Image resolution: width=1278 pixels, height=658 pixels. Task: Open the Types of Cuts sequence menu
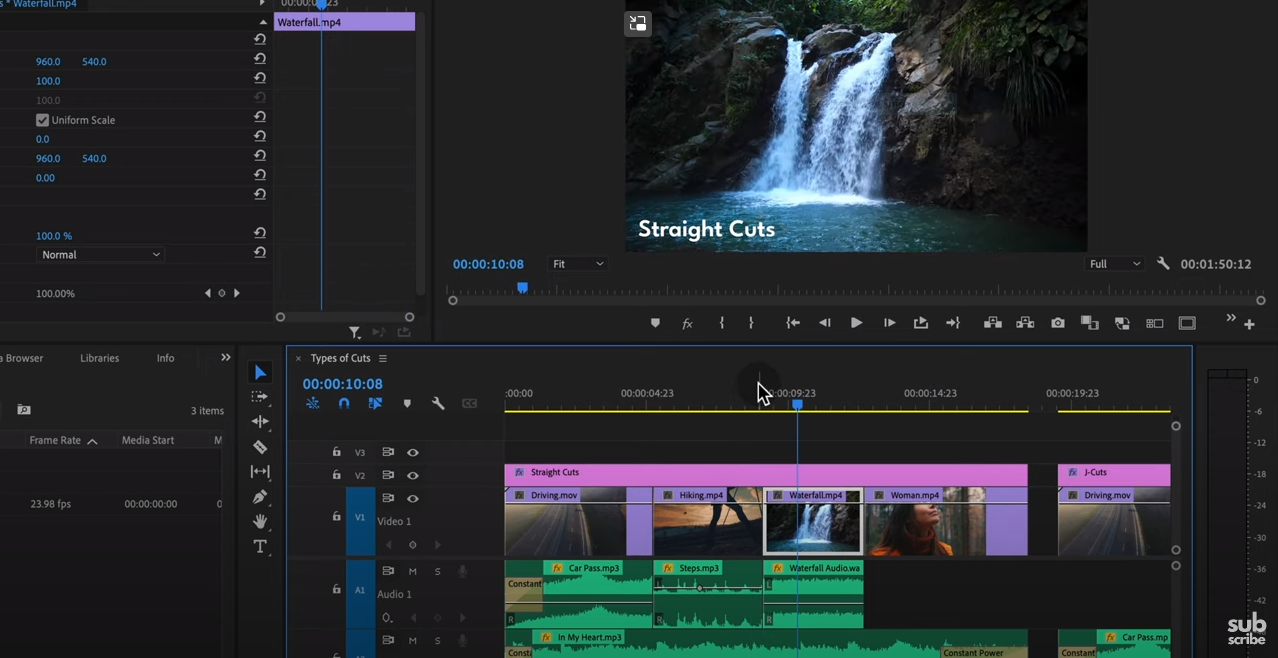coord(382,358)
